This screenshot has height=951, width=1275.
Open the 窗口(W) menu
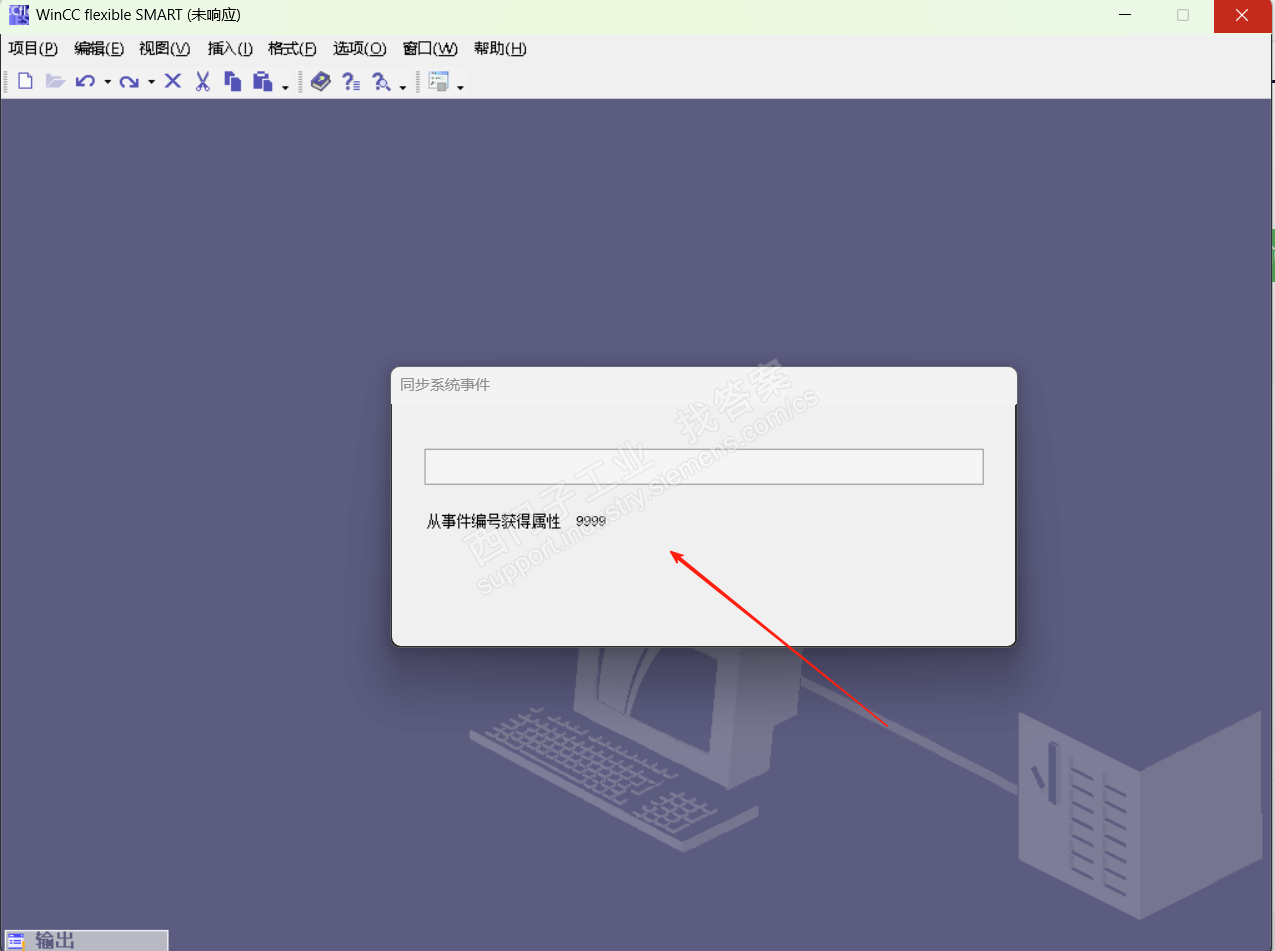click(x=430, y=49)
